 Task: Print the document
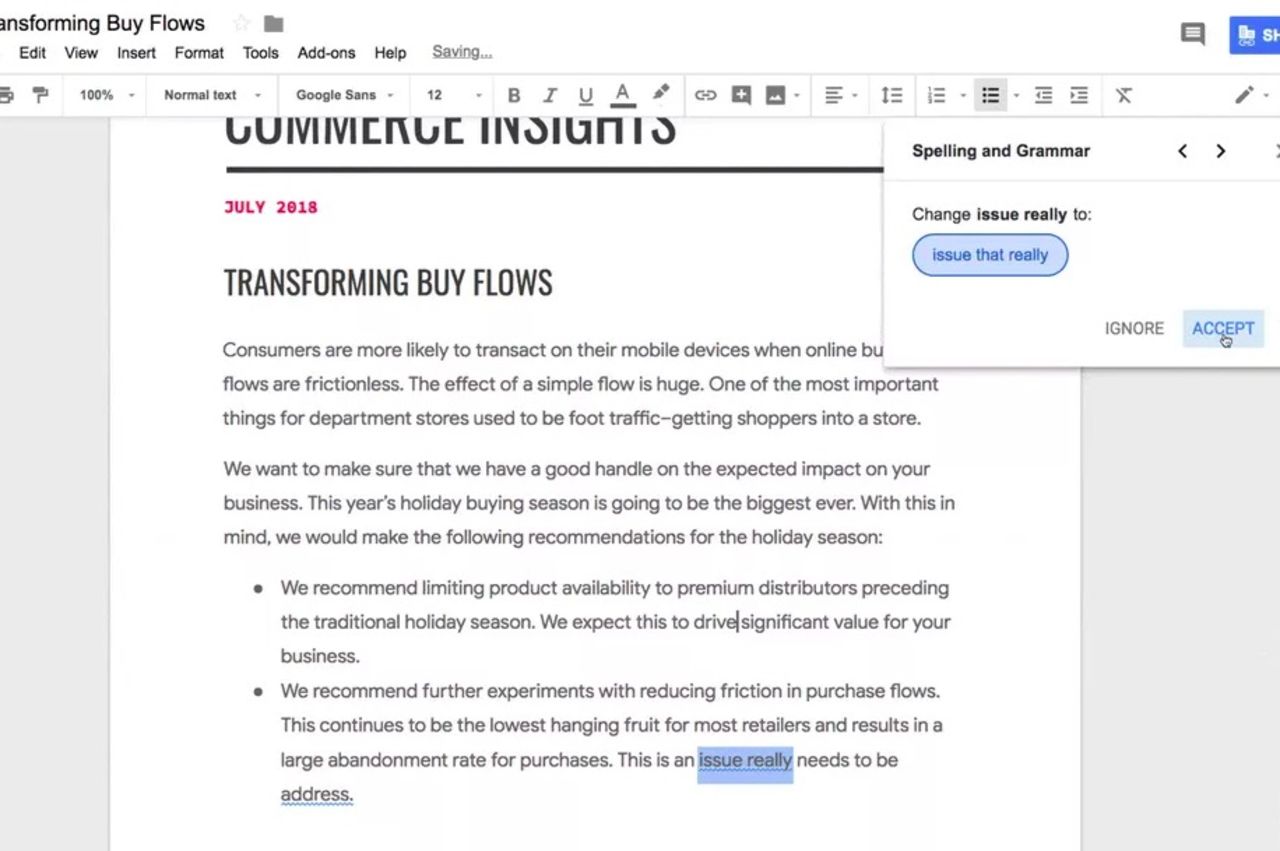pyautogui.click(x=8, y=95)
